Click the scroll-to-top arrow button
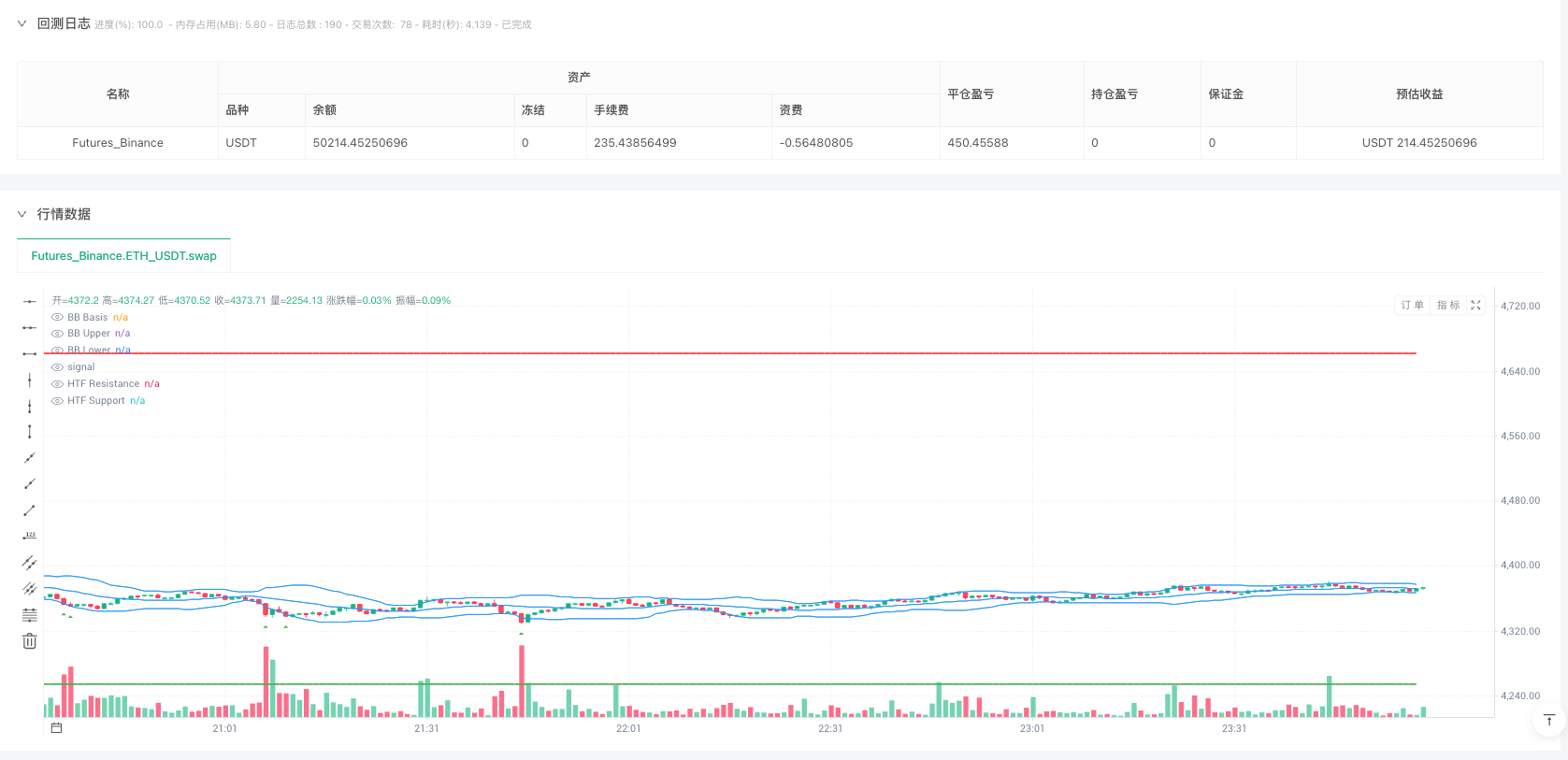 click(x=1548, y=720)
